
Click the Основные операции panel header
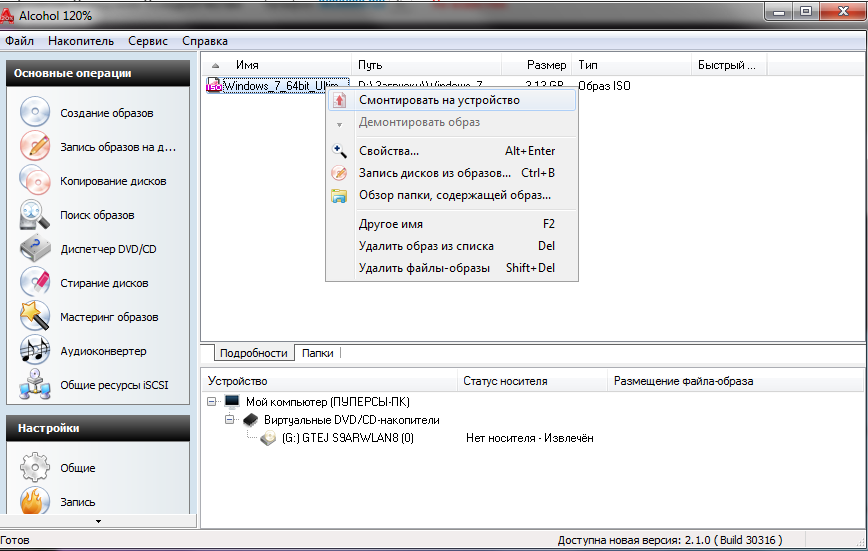[98, 73]
